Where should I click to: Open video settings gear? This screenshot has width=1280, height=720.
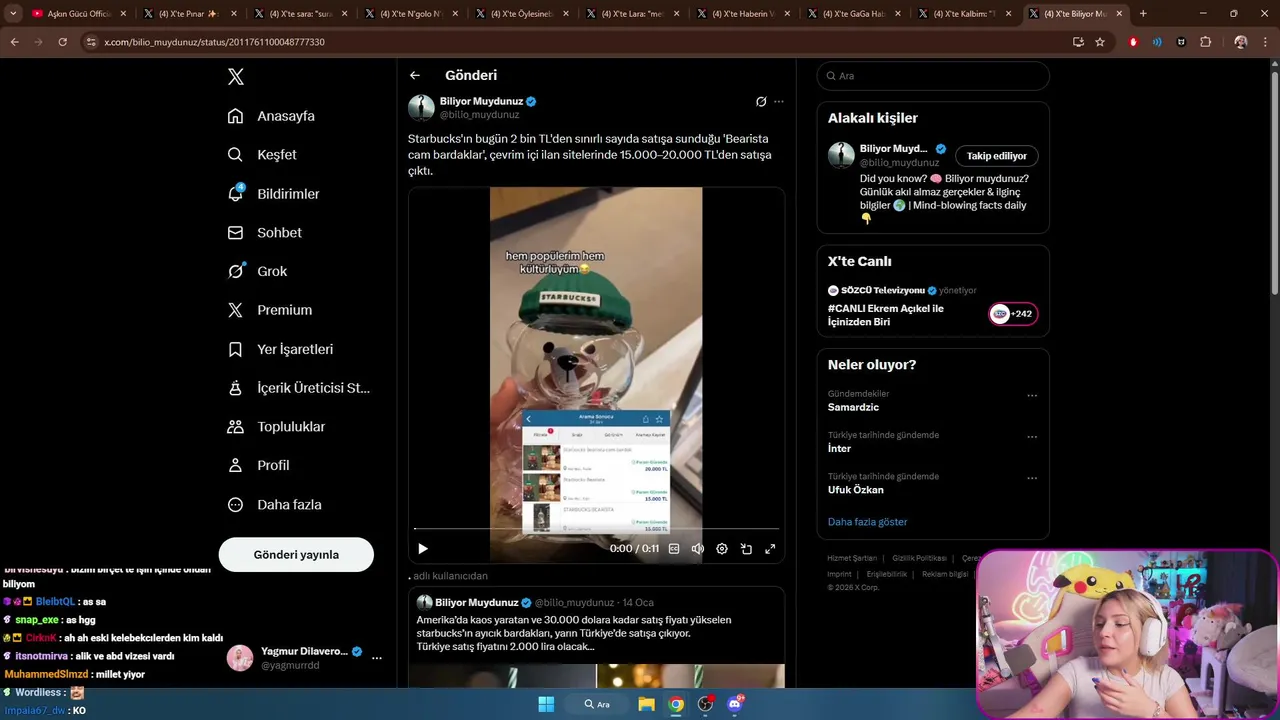722,548
